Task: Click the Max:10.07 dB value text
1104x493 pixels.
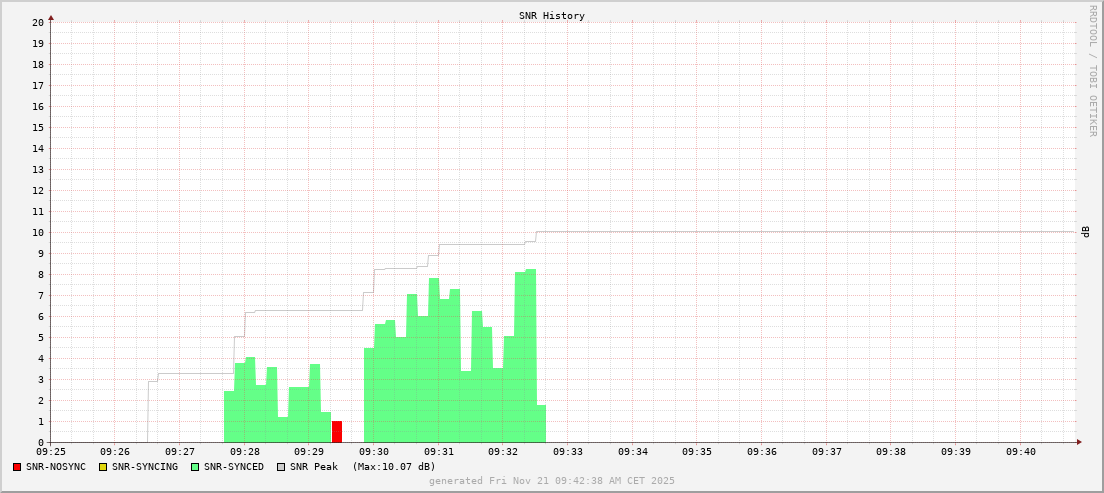Action: click(x=394, y=467)
